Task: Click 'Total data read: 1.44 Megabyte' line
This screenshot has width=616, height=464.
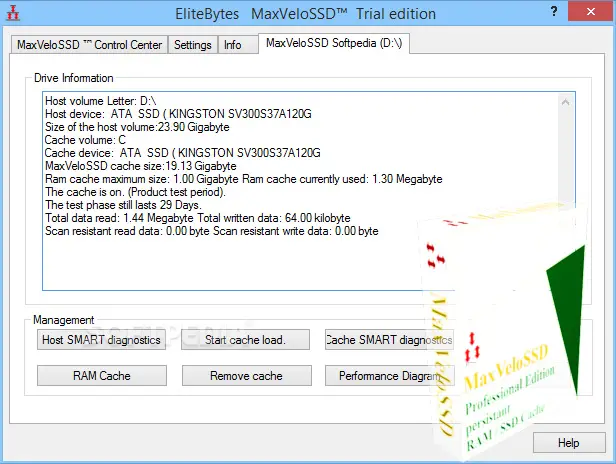Action: 198,218
